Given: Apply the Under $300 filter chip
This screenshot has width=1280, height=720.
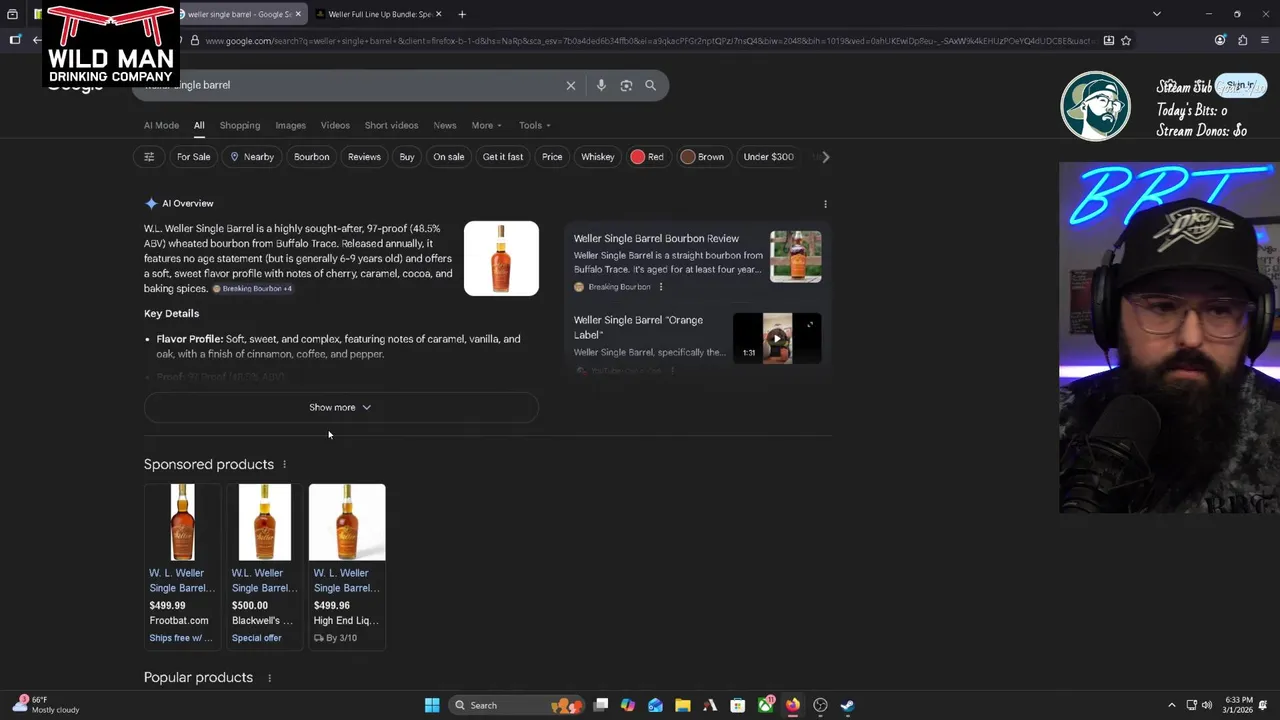Looking at the screenshot, I should 768,157.
